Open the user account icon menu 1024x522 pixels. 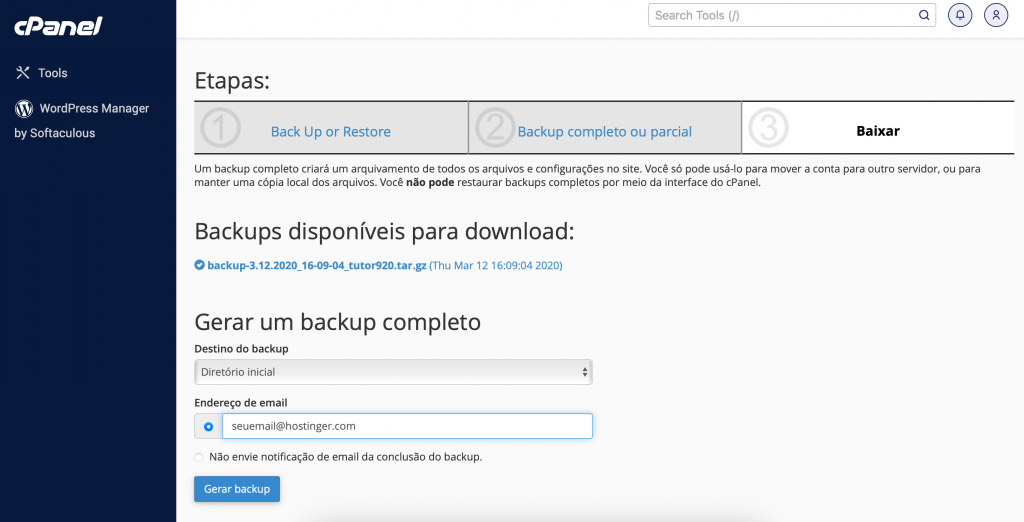click(x=996, y=15)
